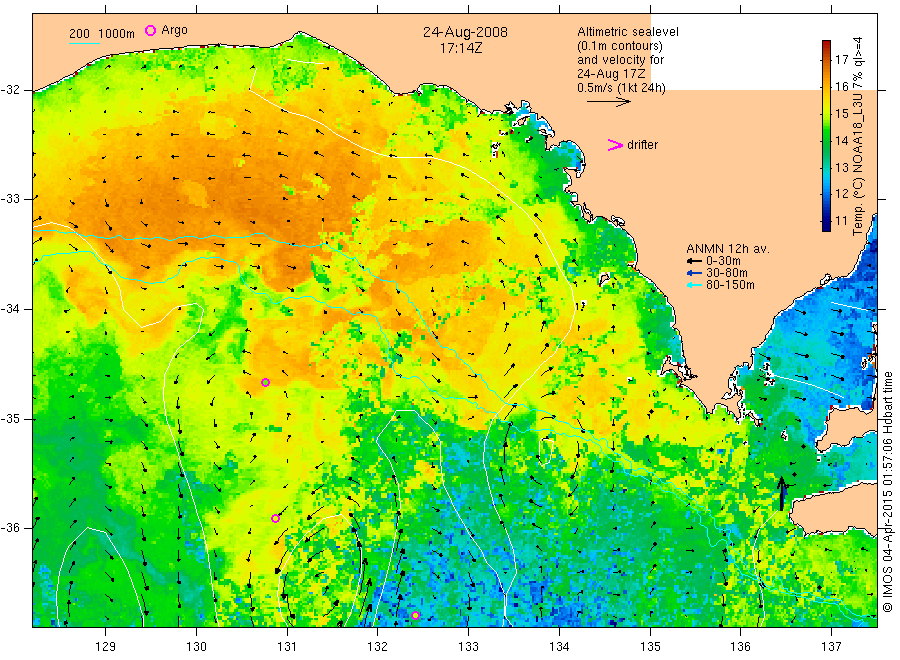Select Argo float marker near 130.9E, 35.9S
This screenshot has height=660, width=900.
[x=276, y=518]
